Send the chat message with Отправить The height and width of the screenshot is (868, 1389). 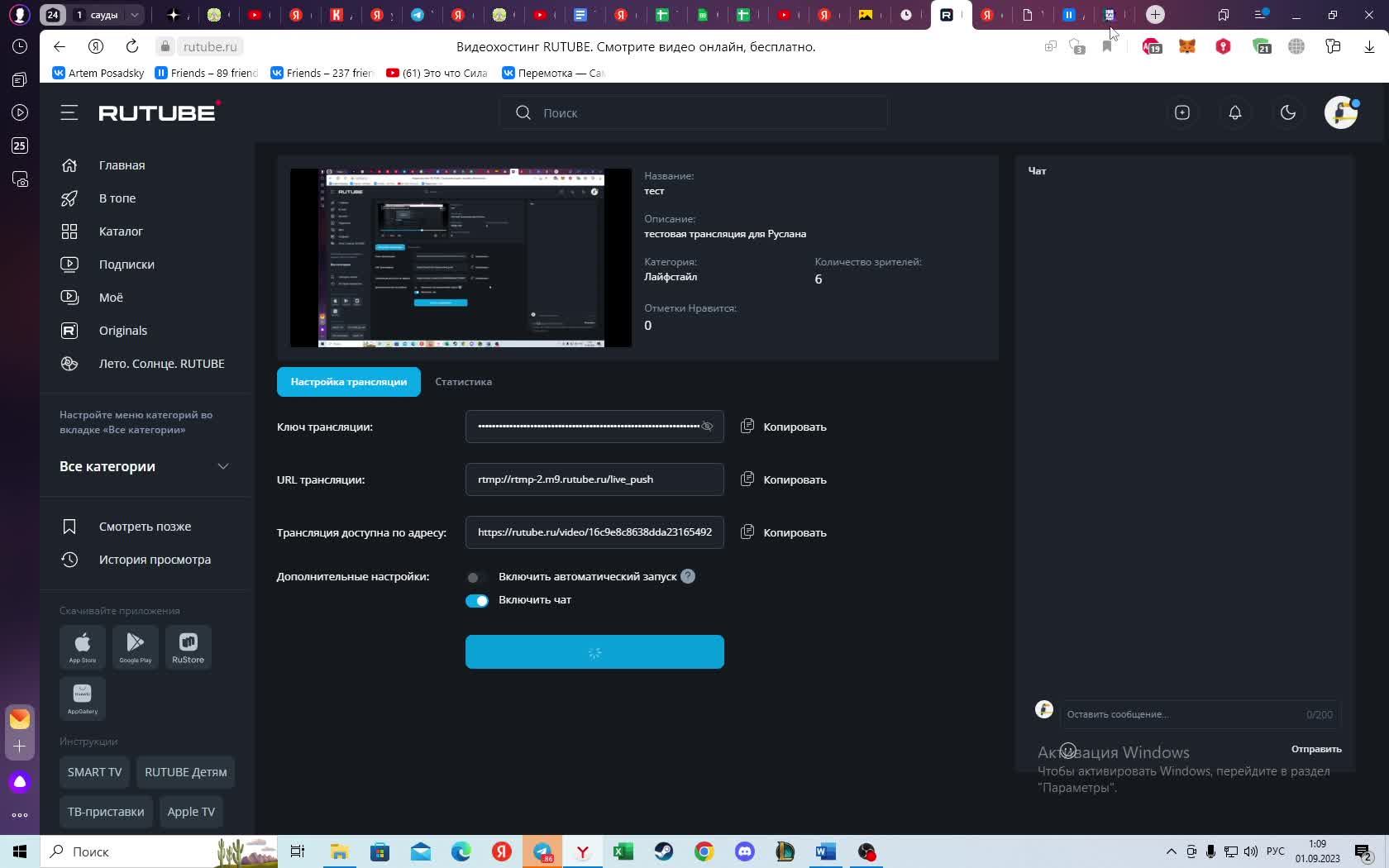[x=1316, y=749]
